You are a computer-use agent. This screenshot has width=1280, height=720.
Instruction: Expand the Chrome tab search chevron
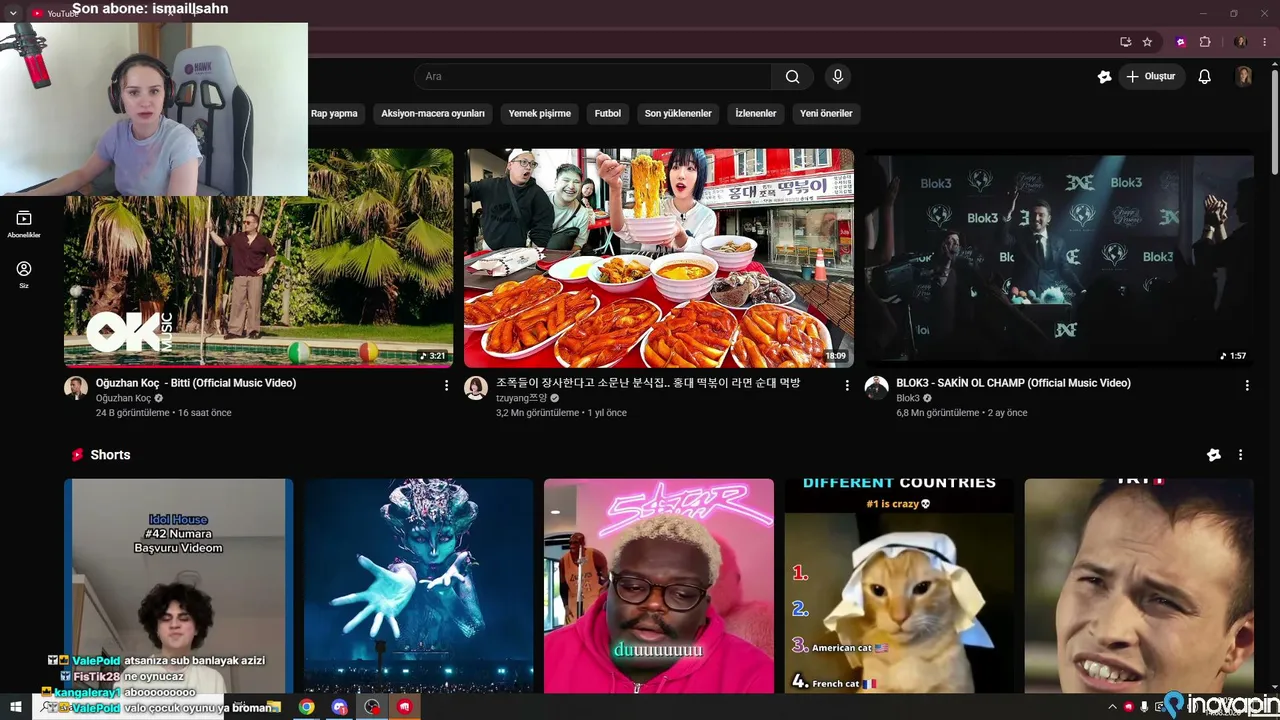(x=13, y=13)
